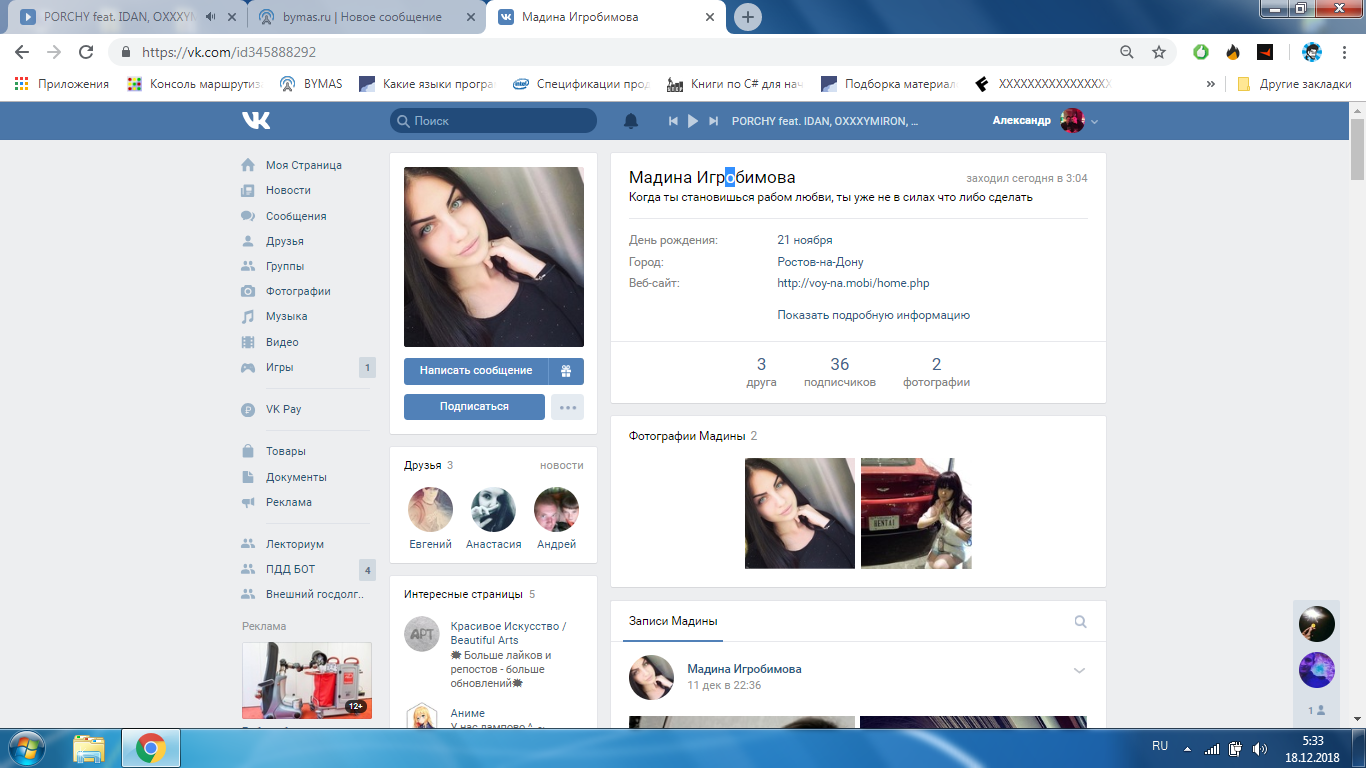Skip to next track in header player
The image size is (1366, 768).
tap(713, 121)
